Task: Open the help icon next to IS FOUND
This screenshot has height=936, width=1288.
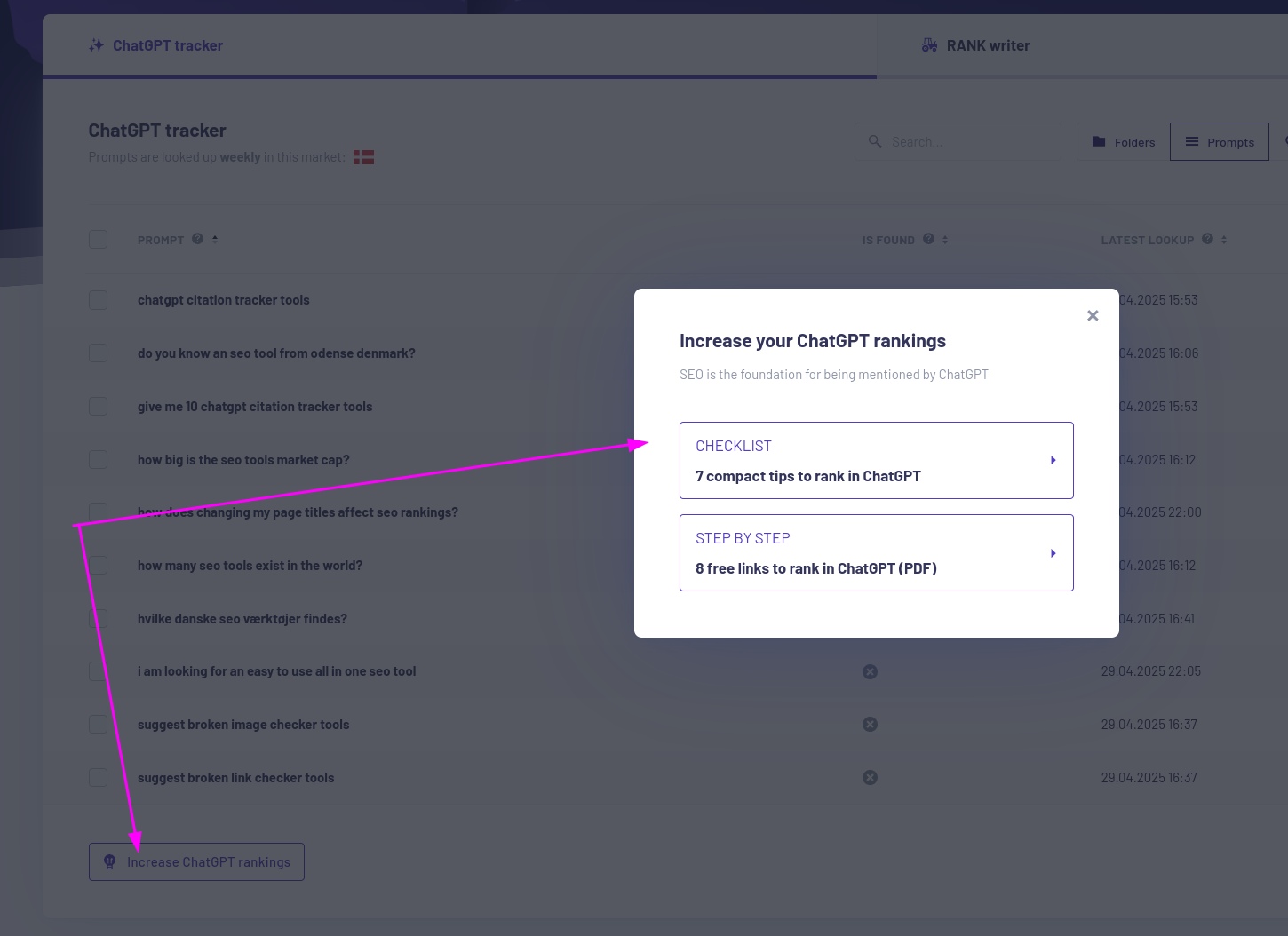Action: tap(928, 239)
